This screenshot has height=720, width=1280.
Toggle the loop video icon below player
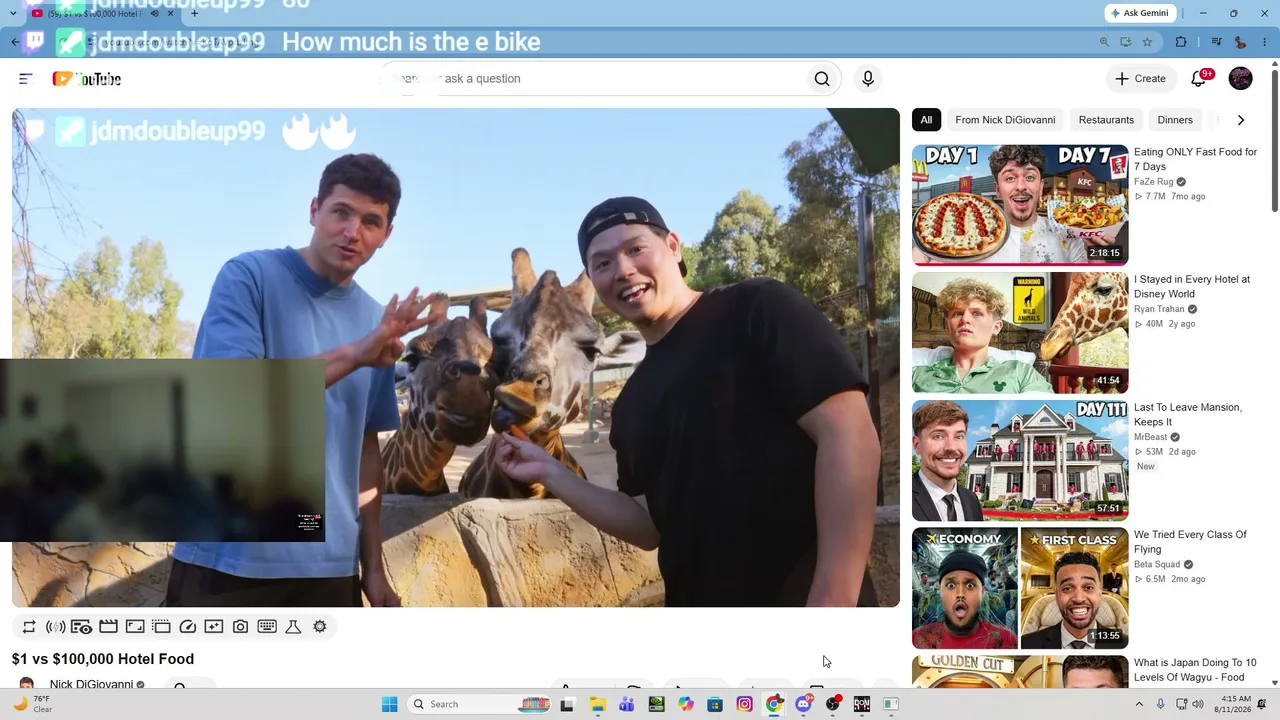point(29,627)
